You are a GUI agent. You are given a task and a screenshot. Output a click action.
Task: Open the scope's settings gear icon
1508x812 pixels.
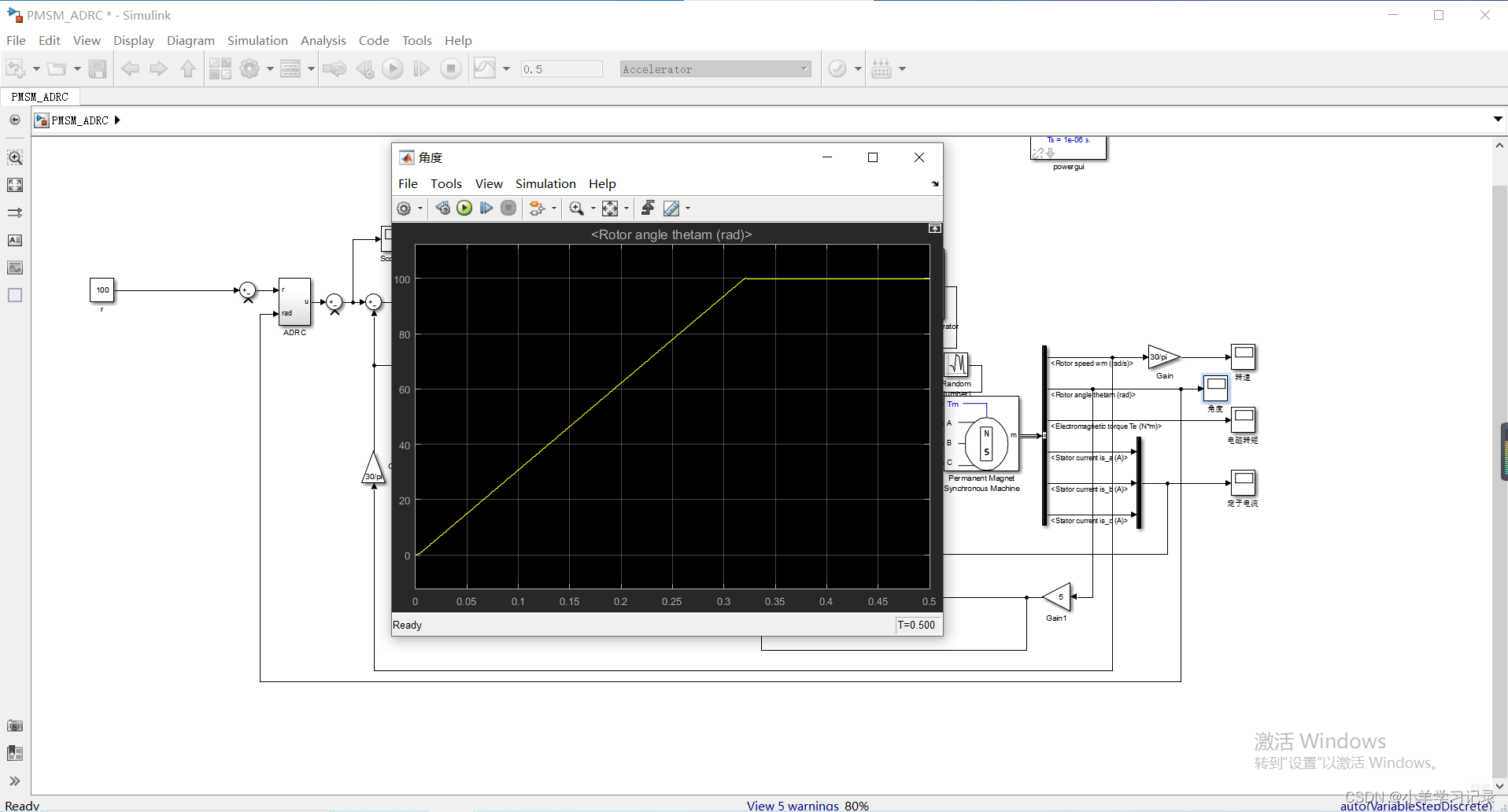(x=405, y=208)
